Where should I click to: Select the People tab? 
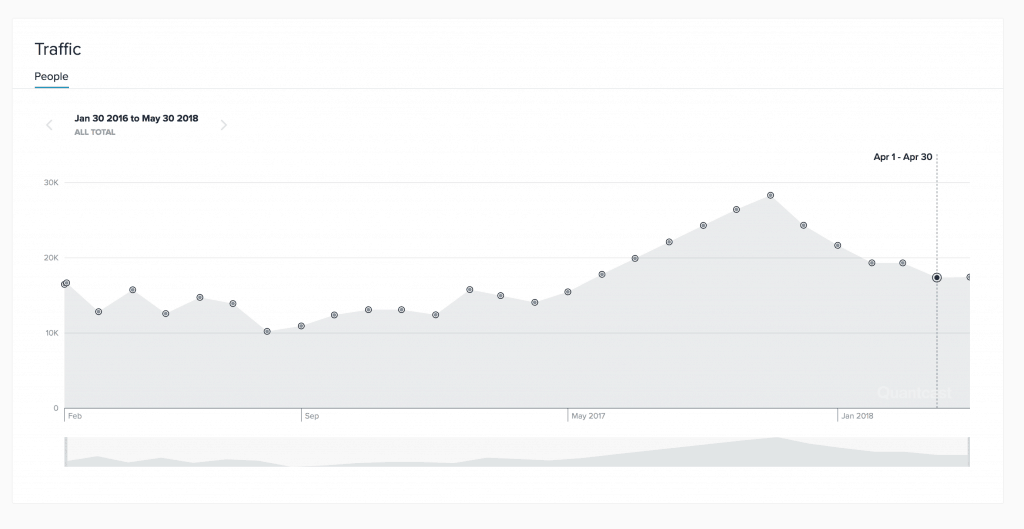click(51, 77)
